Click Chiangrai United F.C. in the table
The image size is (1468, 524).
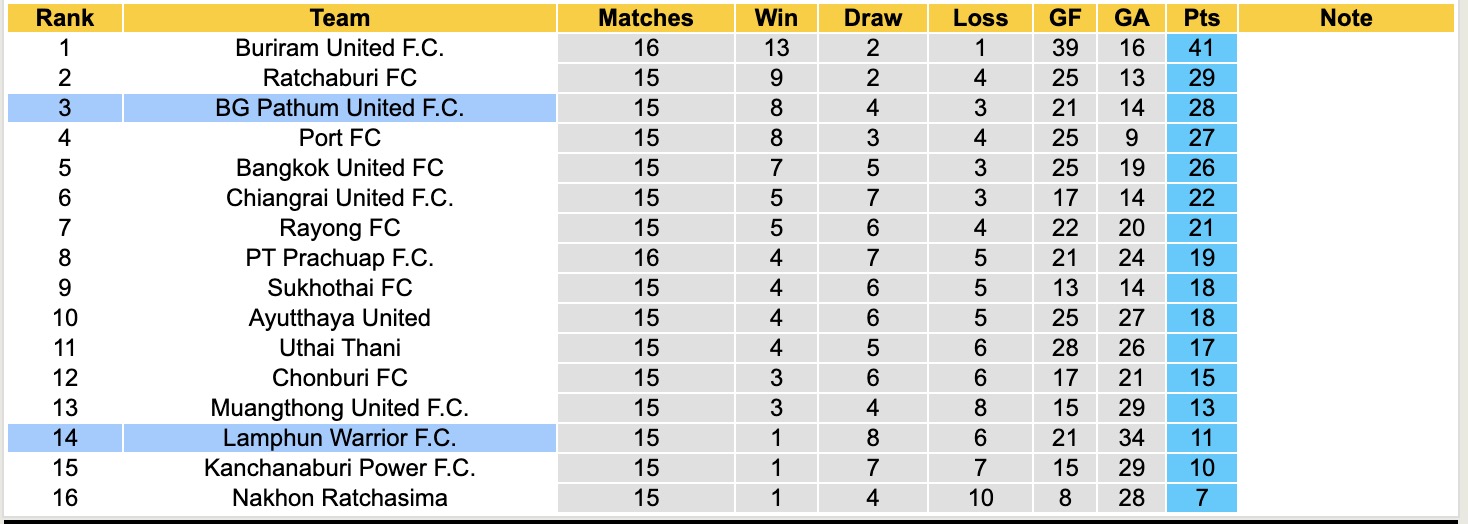click(x=339, y=198)
